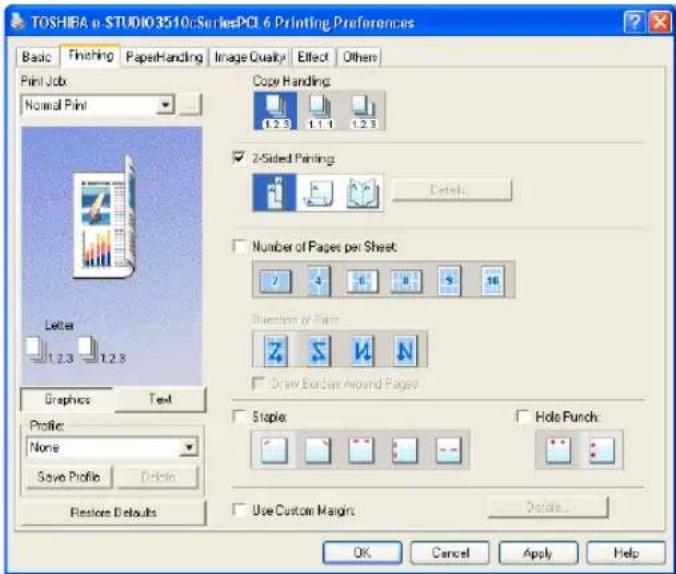Select upper-left single staple icon

click(x=274, y=450)
